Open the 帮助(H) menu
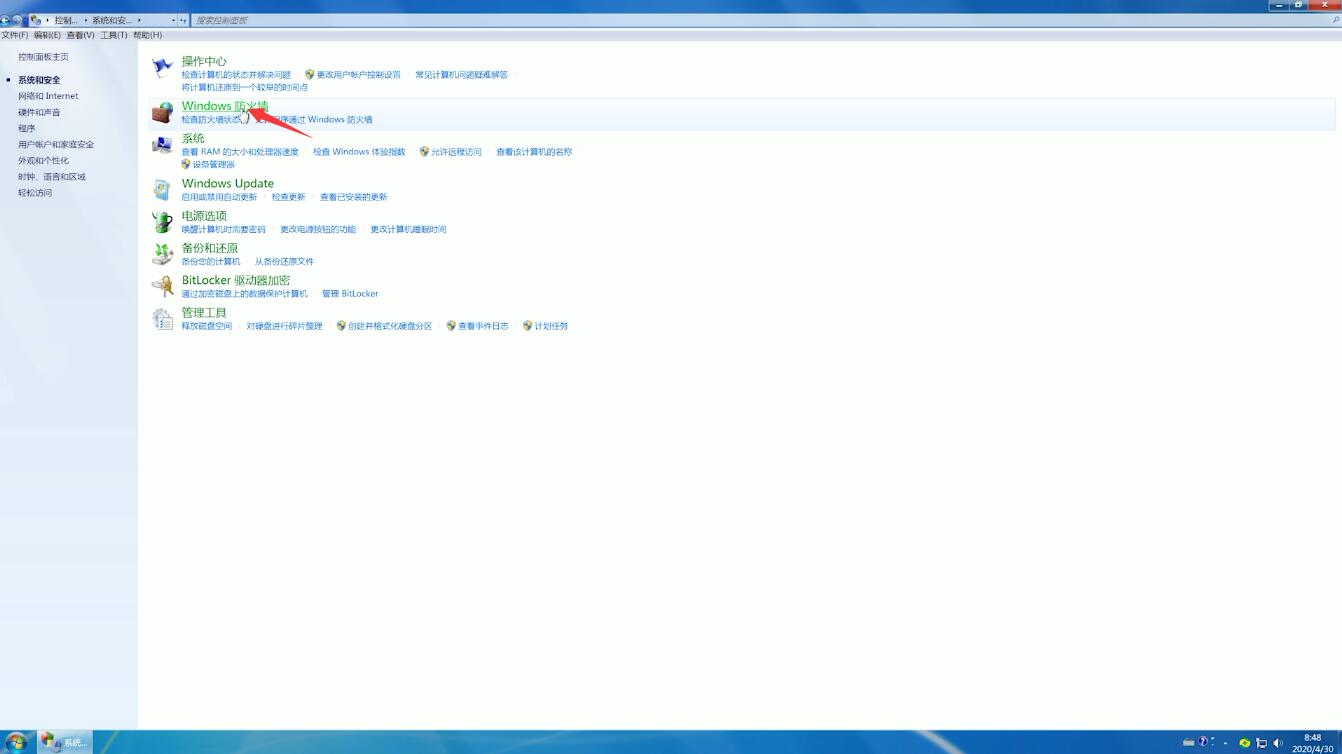Image resolution: width=1342 pixels, height=754 pixels. click(148, 35)
